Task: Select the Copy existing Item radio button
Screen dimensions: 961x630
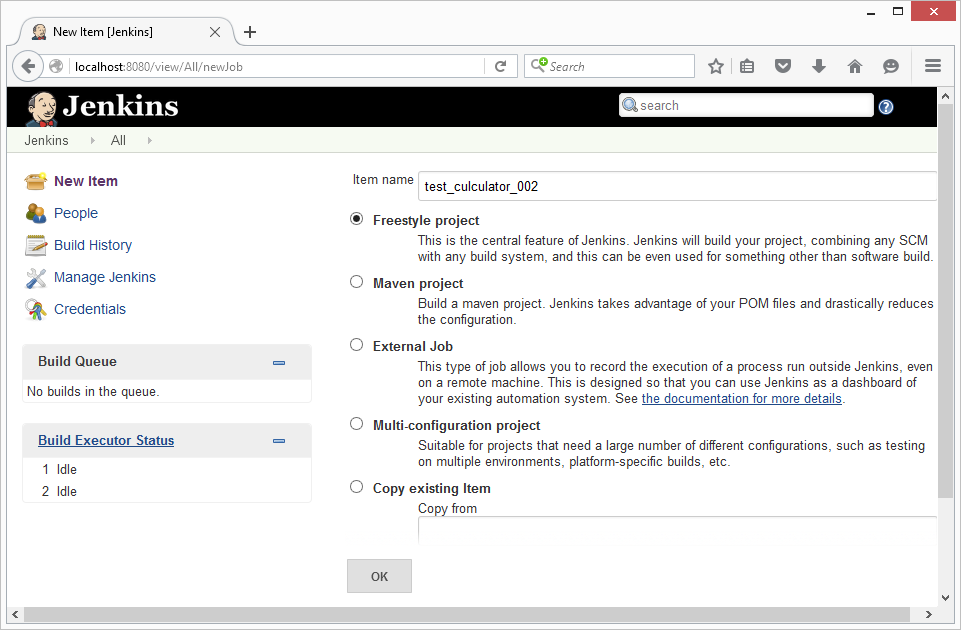Action: tap(356, 487)
